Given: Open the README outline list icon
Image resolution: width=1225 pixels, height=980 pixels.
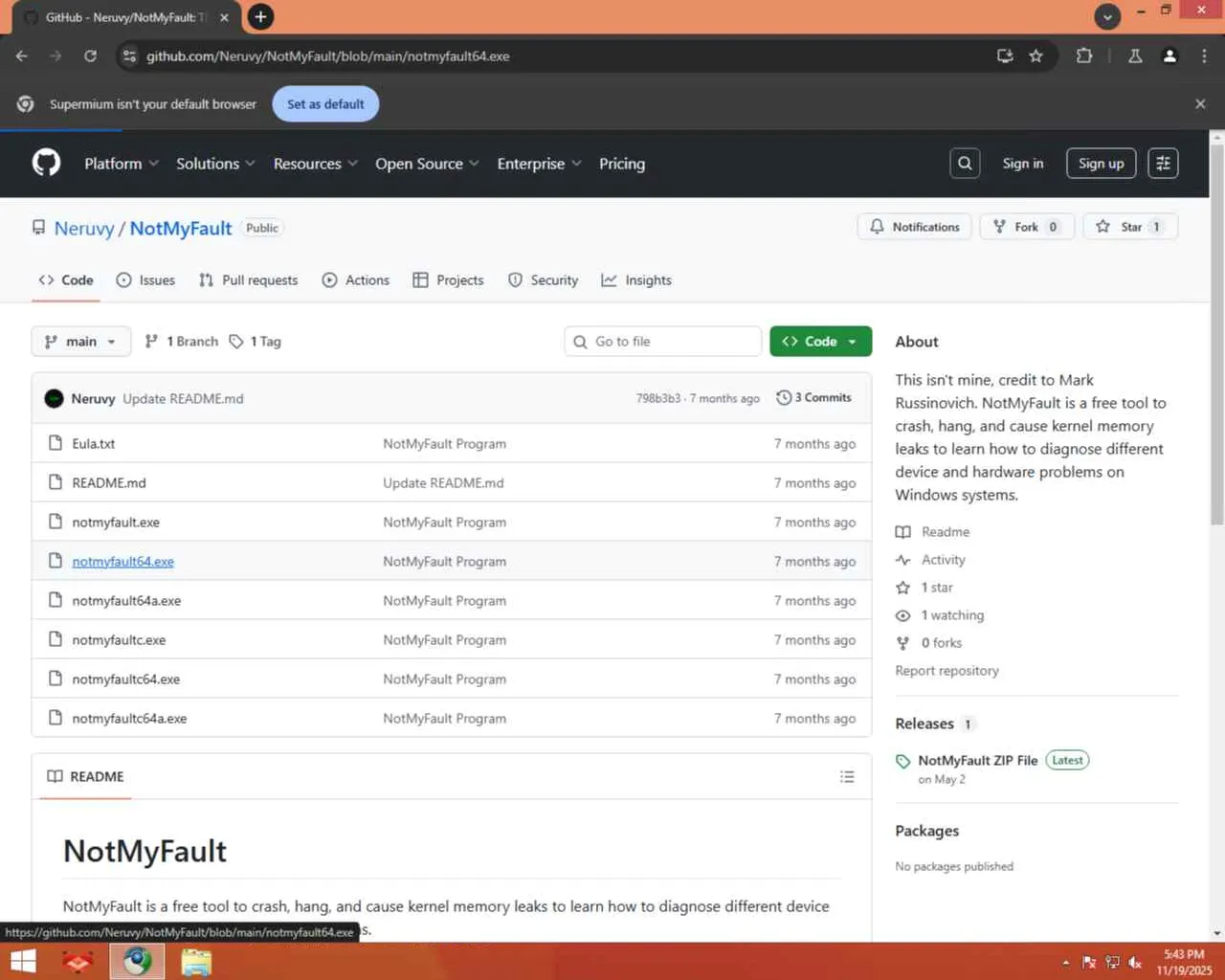Looking at the screenshot, I should [847, 776].
